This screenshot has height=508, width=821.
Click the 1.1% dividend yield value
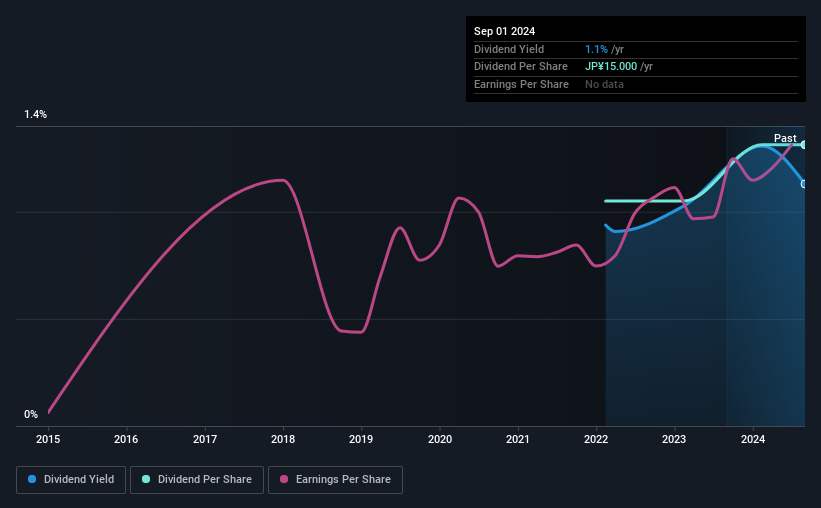point(596,49)
